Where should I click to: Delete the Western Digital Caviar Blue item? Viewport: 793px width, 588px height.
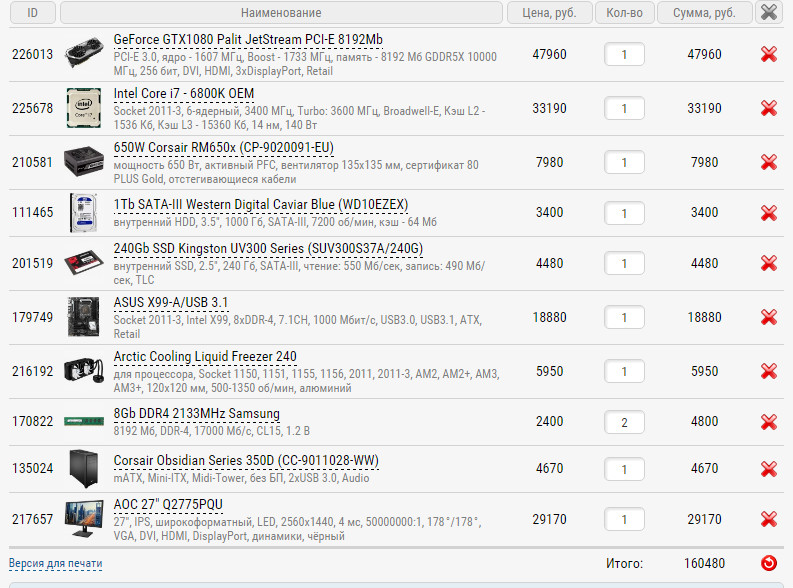(769, 213)
